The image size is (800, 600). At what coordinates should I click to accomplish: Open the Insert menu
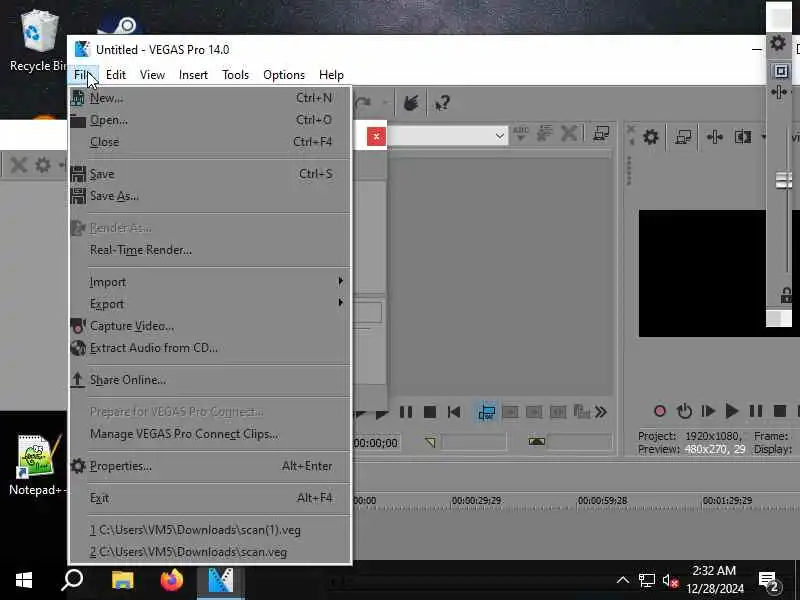(x=193, y=75)
